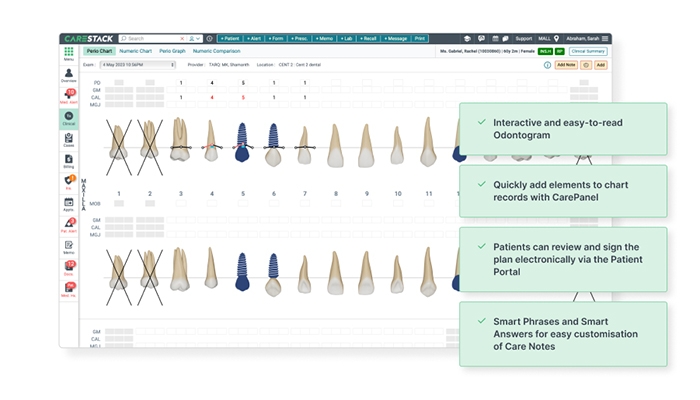Open the Memo sidebar icon
The image size is (700, 400).
click(x=69, y=247)
